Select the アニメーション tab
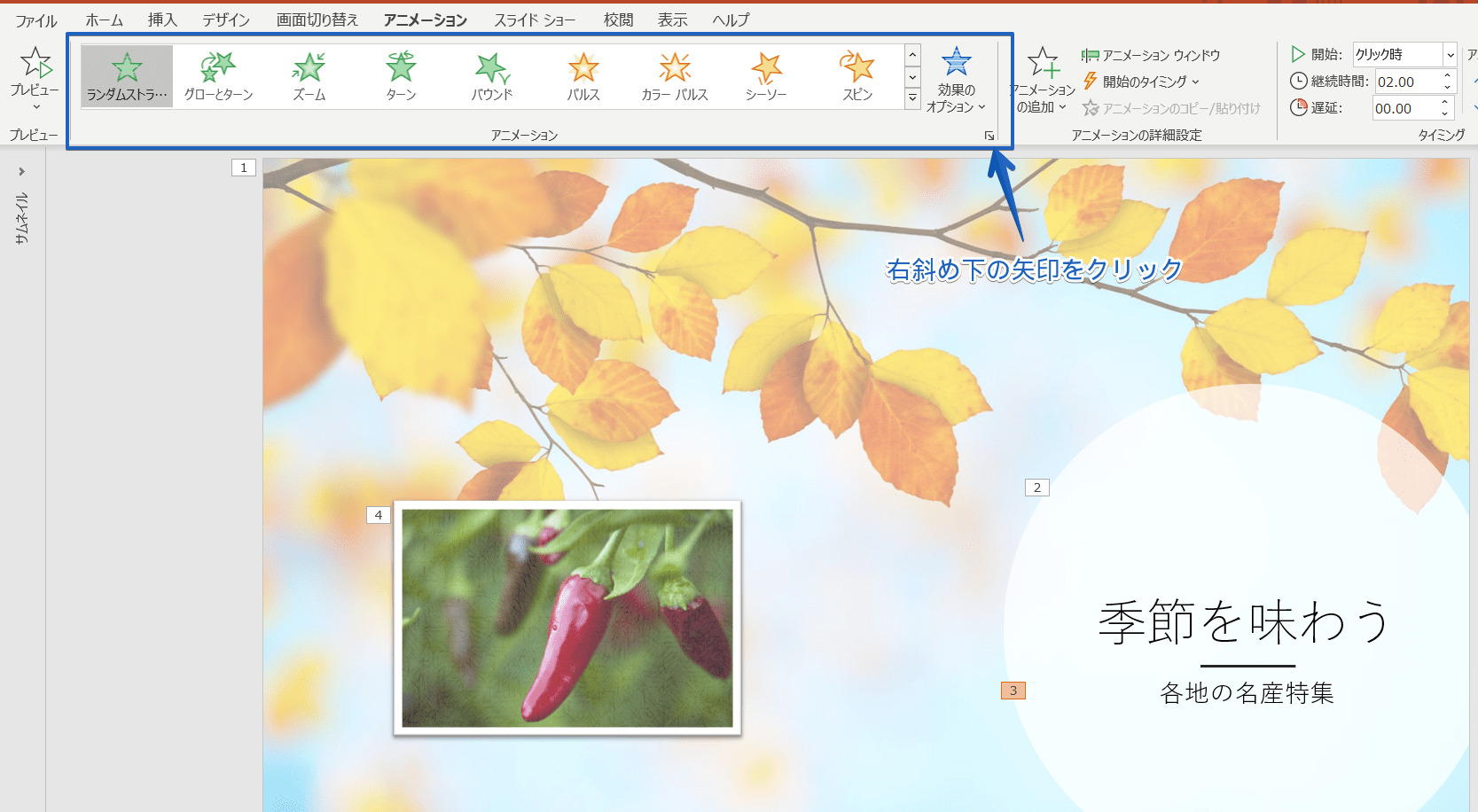The image size is (1478, 812). click(x=426, y=20)
